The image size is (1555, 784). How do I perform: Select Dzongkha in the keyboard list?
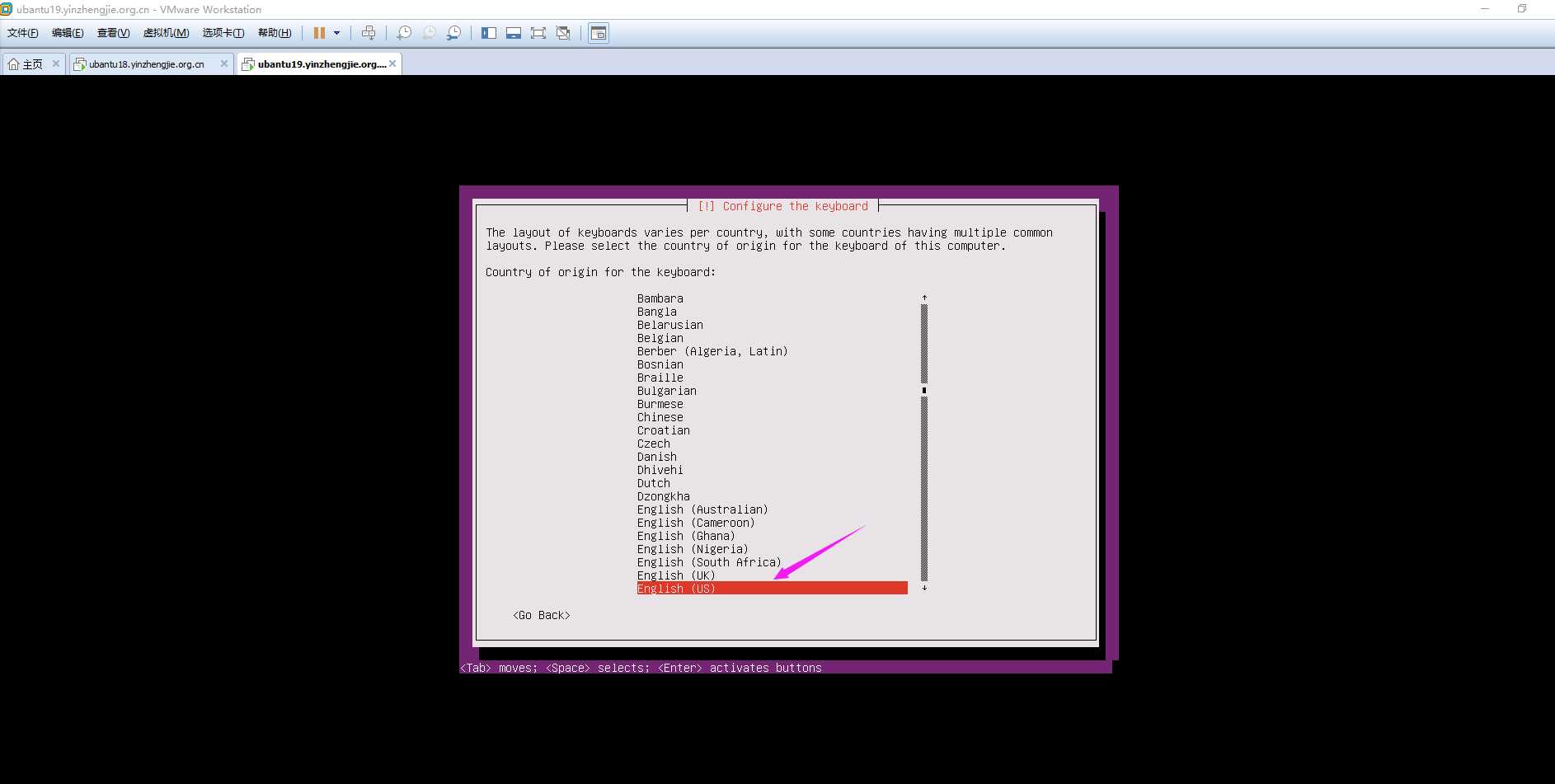(x=664, y=496)
